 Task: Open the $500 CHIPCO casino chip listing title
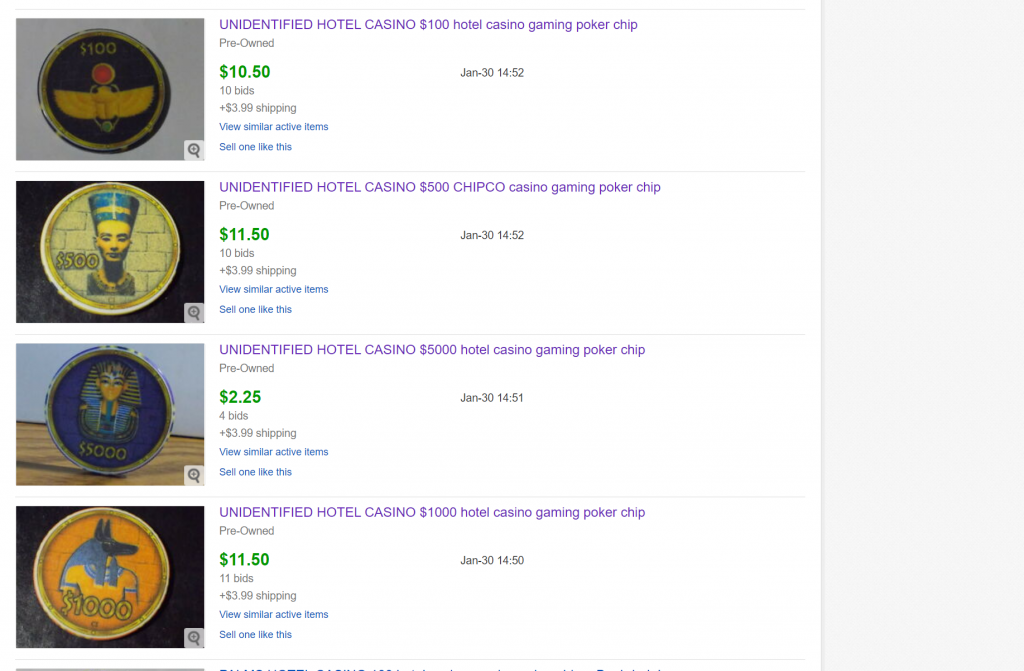(440, 187)
